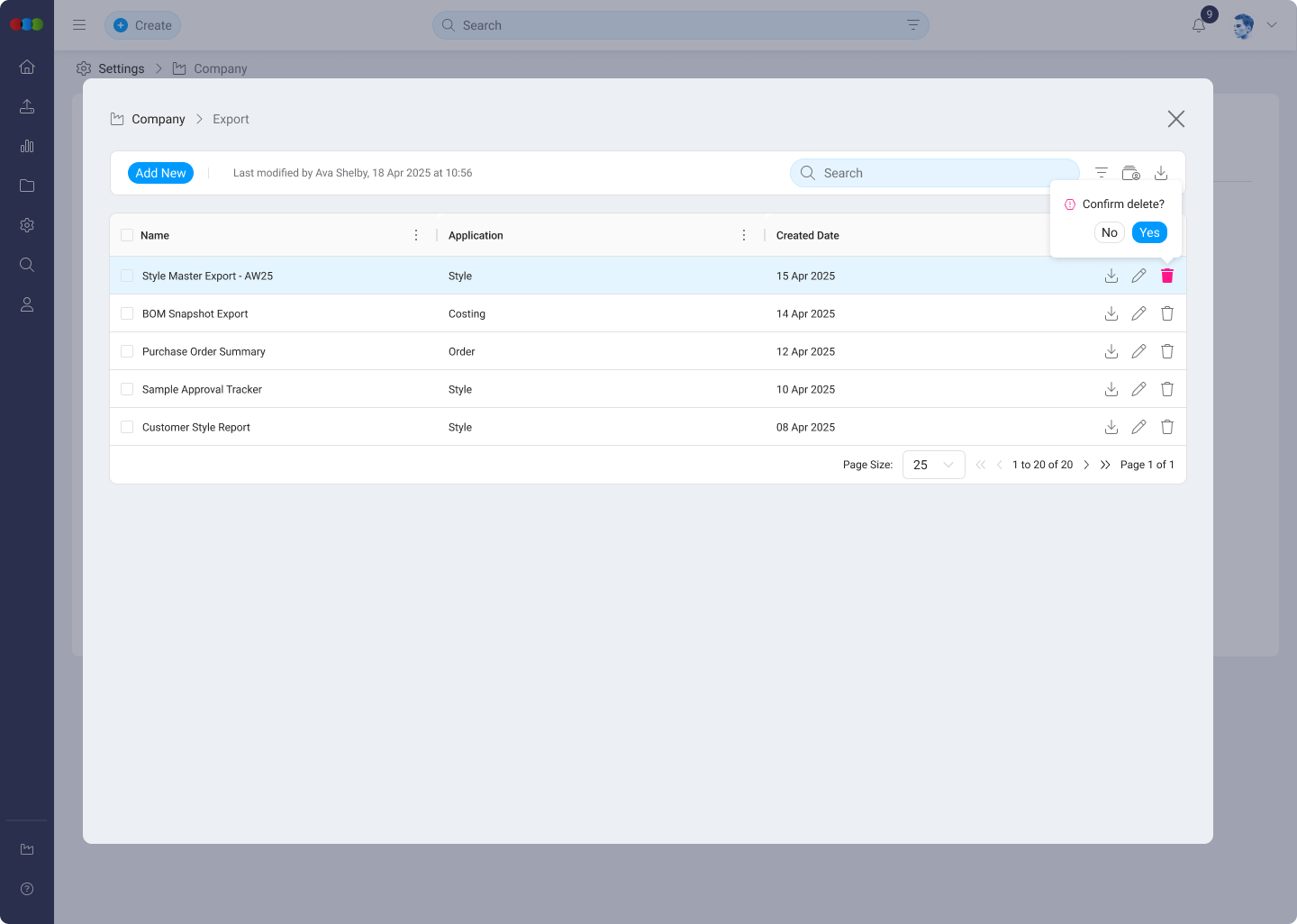The image size is (1297, 924).
Task: Open the Page Size dropdown
Action: pyautogui.click(x=933, y=465)
